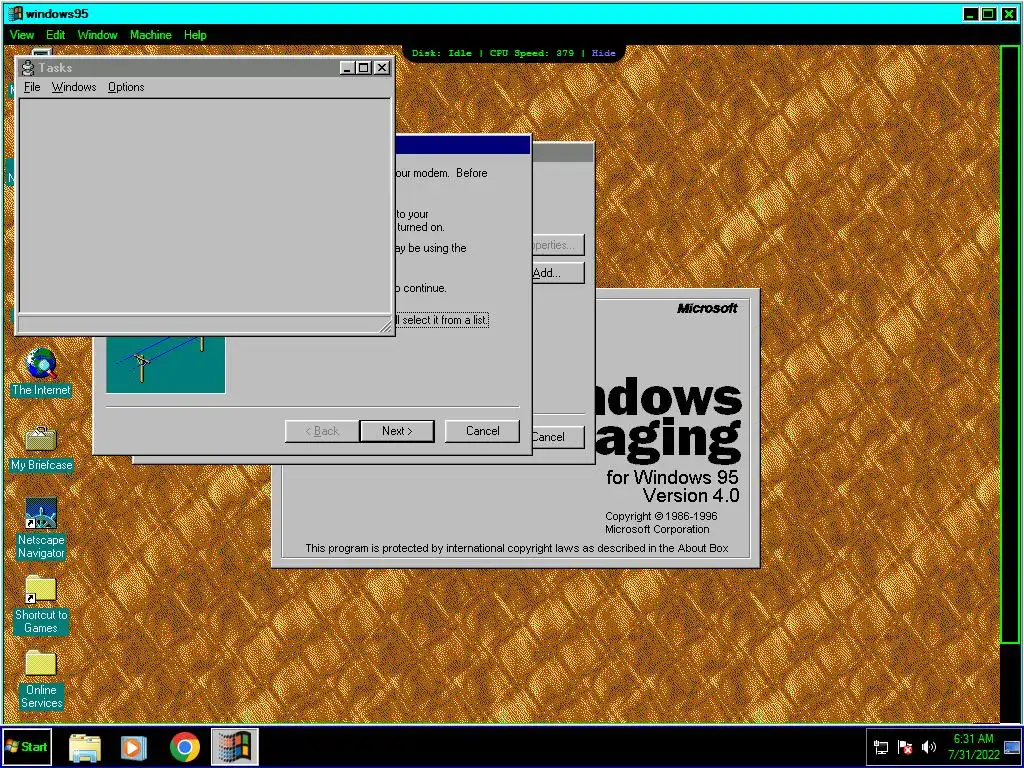Click the Tasks window resize grip
Image resolution: width=1024 pixels, height=768 pixels.
pyautogui.click(x=385, y=326)
